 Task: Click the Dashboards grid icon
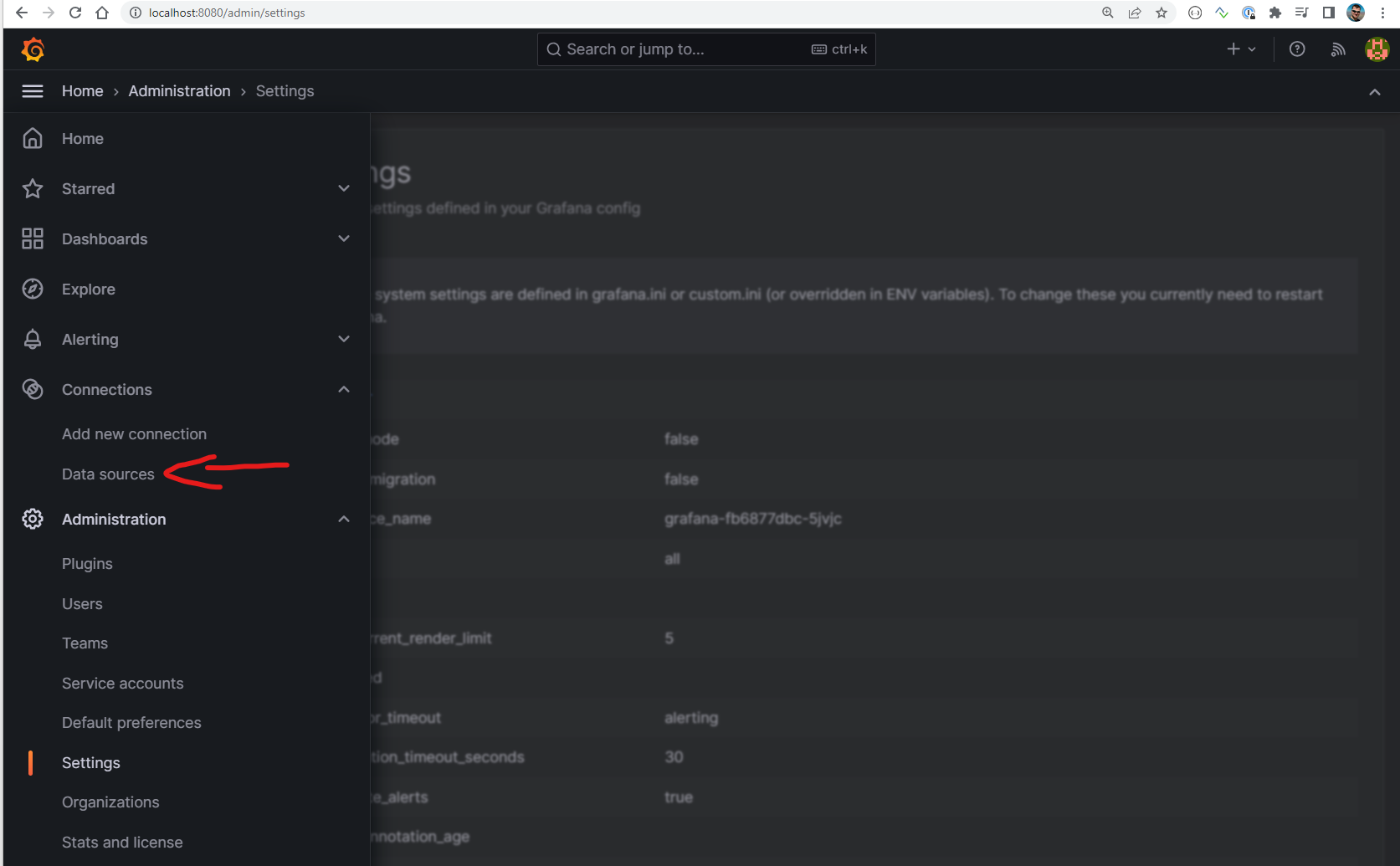coord(33,239)
